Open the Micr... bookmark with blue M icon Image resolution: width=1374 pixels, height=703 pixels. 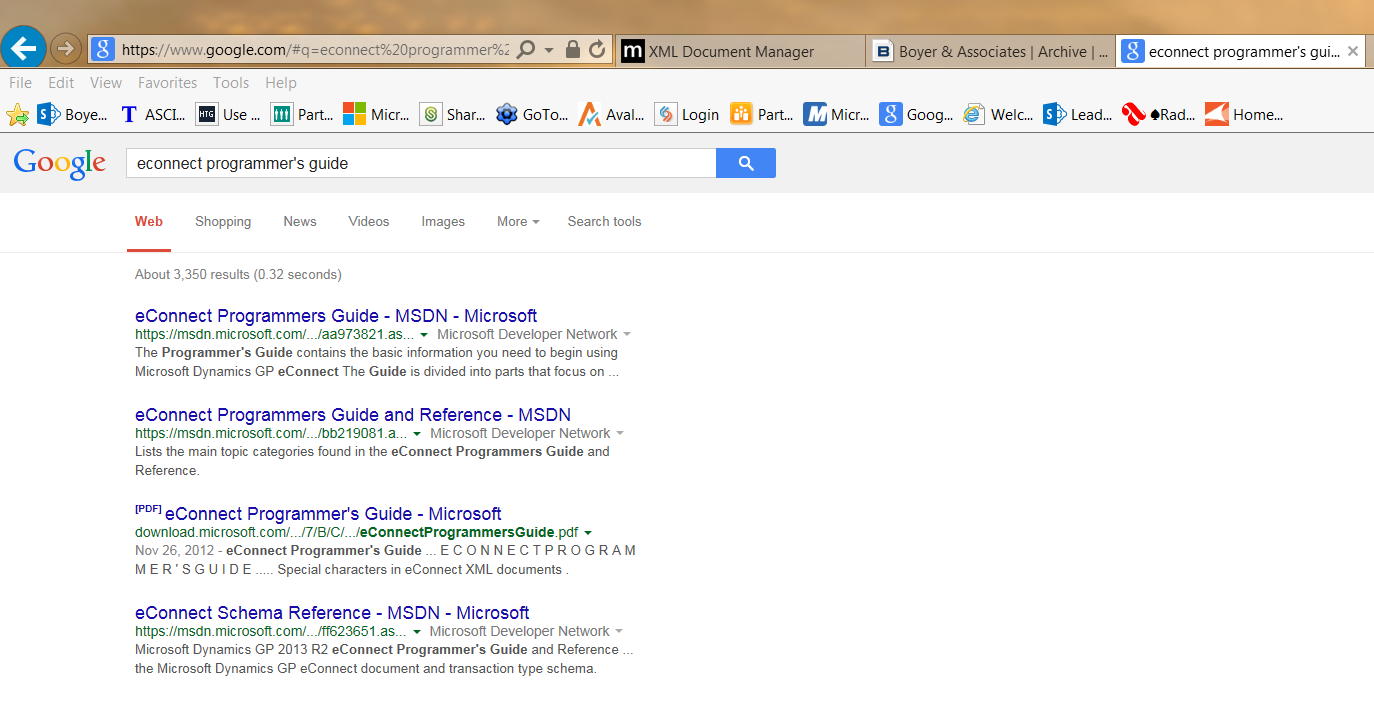(837, 115)
